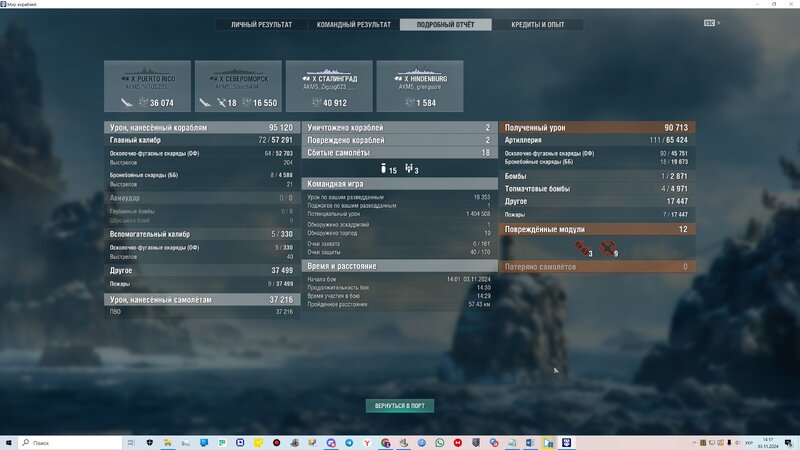Click the Авиаудар row
This screenshot has height=450, width=800.
pyautogui.click(x=202, y=198)
